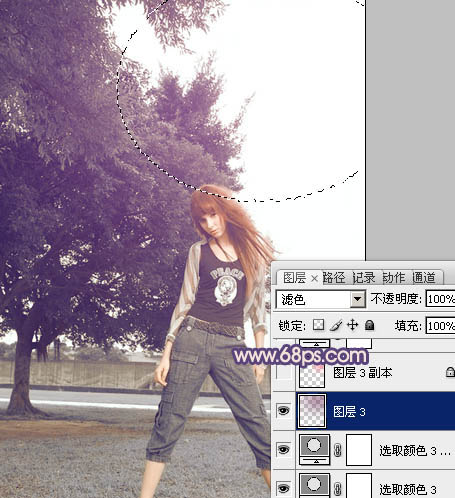Image resolution: width=455 pixels, height=498 pixels.
Task: Hide the bottom 选取颜色 3 layer
Action: (284, 489)
